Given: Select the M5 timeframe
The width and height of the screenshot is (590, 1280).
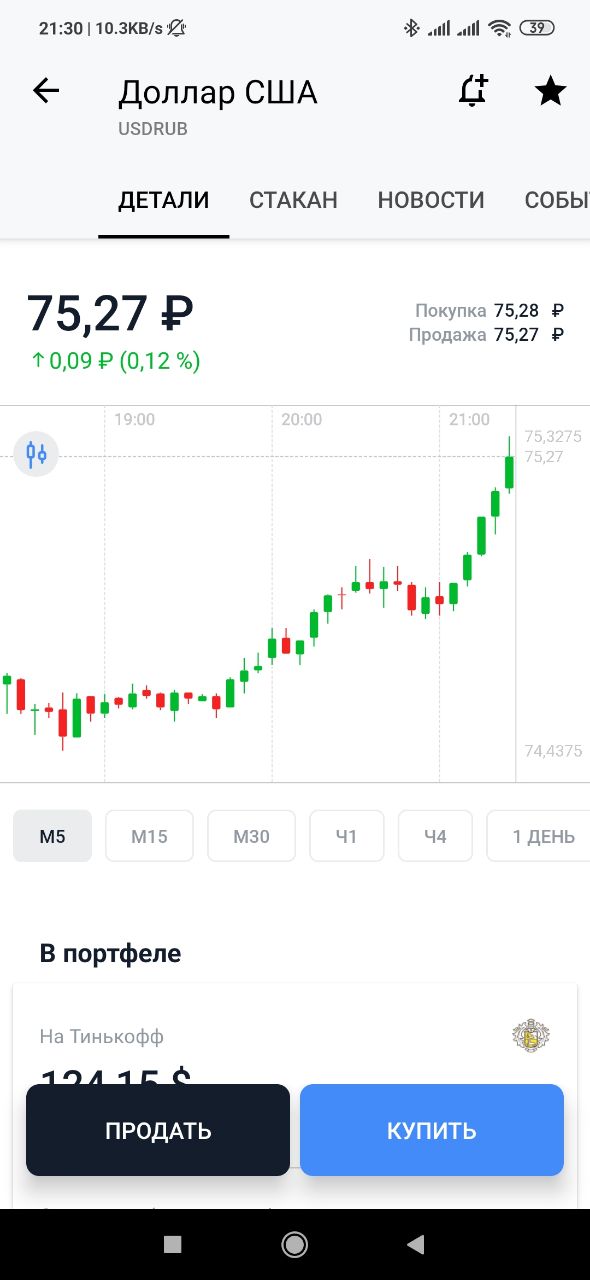Looking at the screenshot, I should [53, 836].
